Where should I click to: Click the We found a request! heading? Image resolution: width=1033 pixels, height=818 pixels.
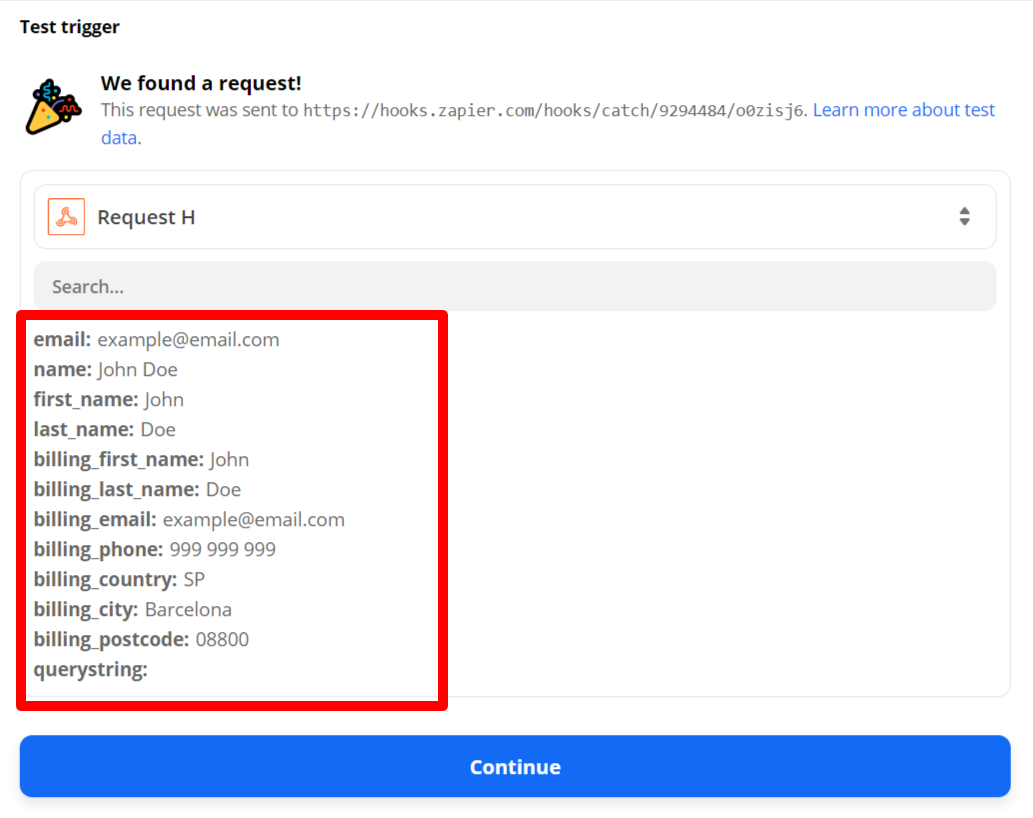[x=201, y=83]
